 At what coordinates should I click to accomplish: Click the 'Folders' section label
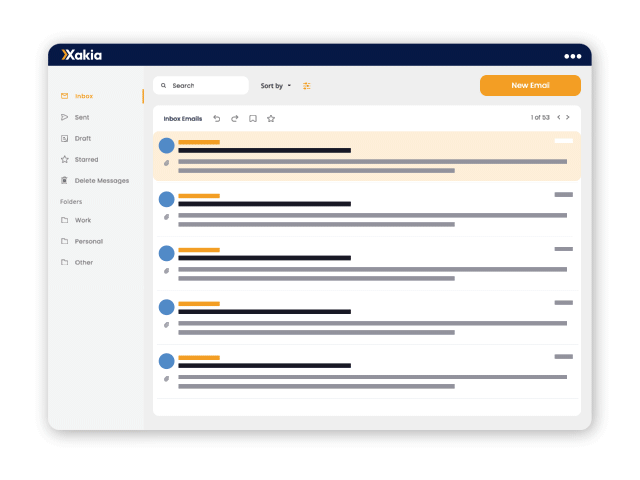[x=71, y=202]
